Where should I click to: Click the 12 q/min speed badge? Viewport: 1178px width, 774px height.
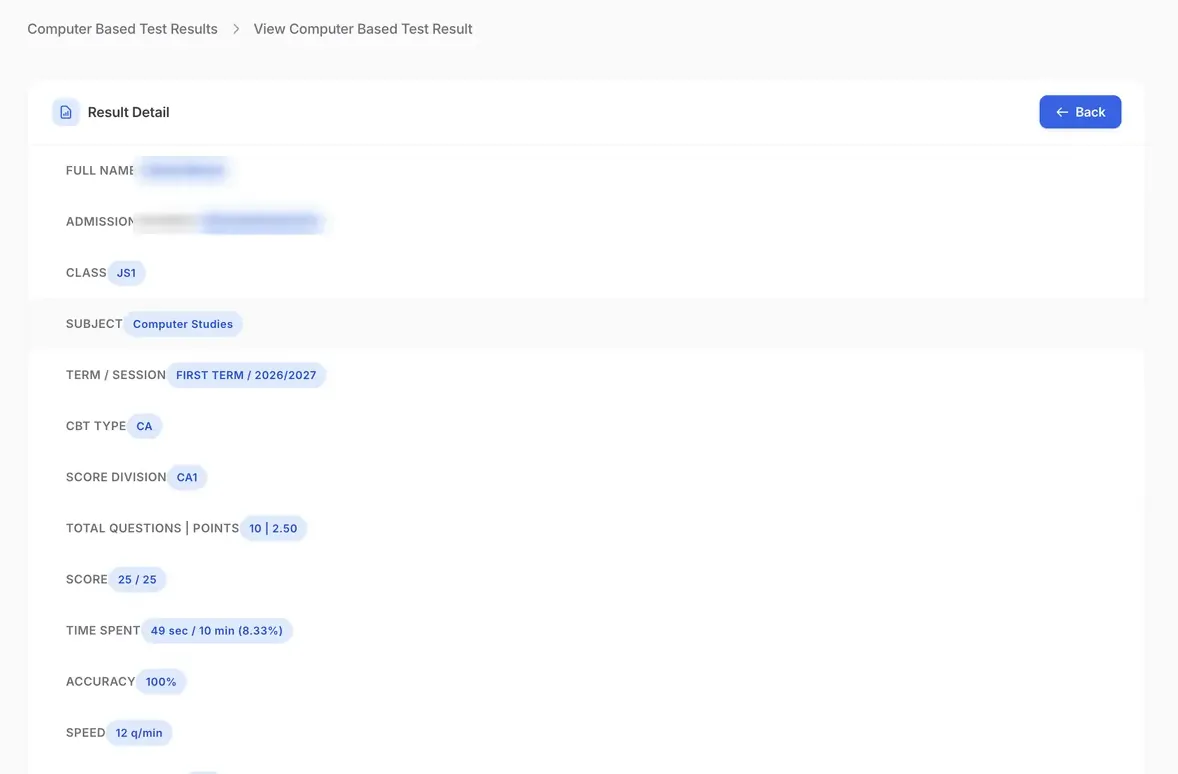[x=139, y=733]
